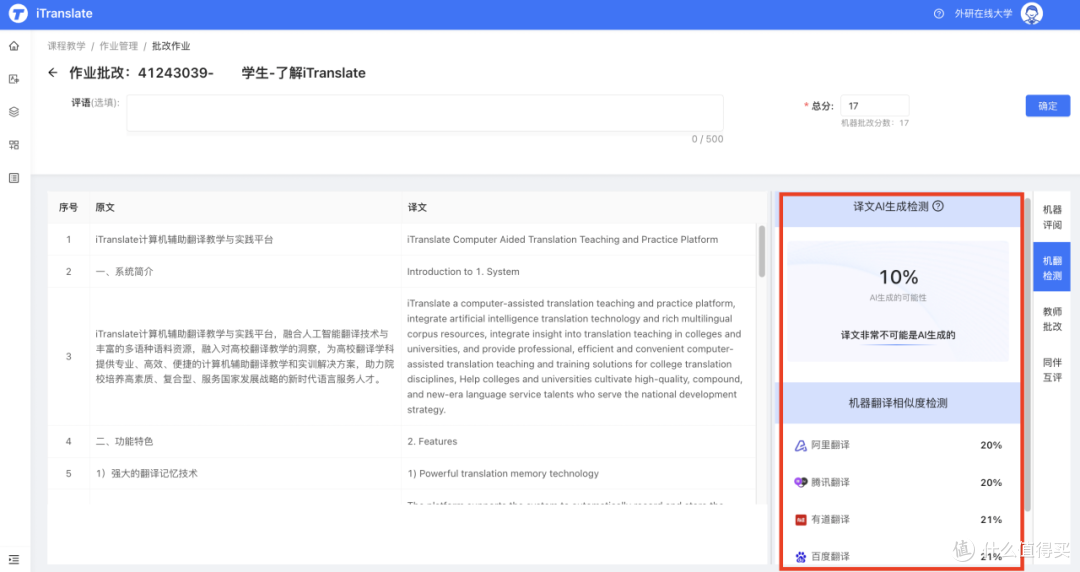1080x572 pixels.
Task: Click the text 译文非常不可能是AI生成的
Action: 898,335
